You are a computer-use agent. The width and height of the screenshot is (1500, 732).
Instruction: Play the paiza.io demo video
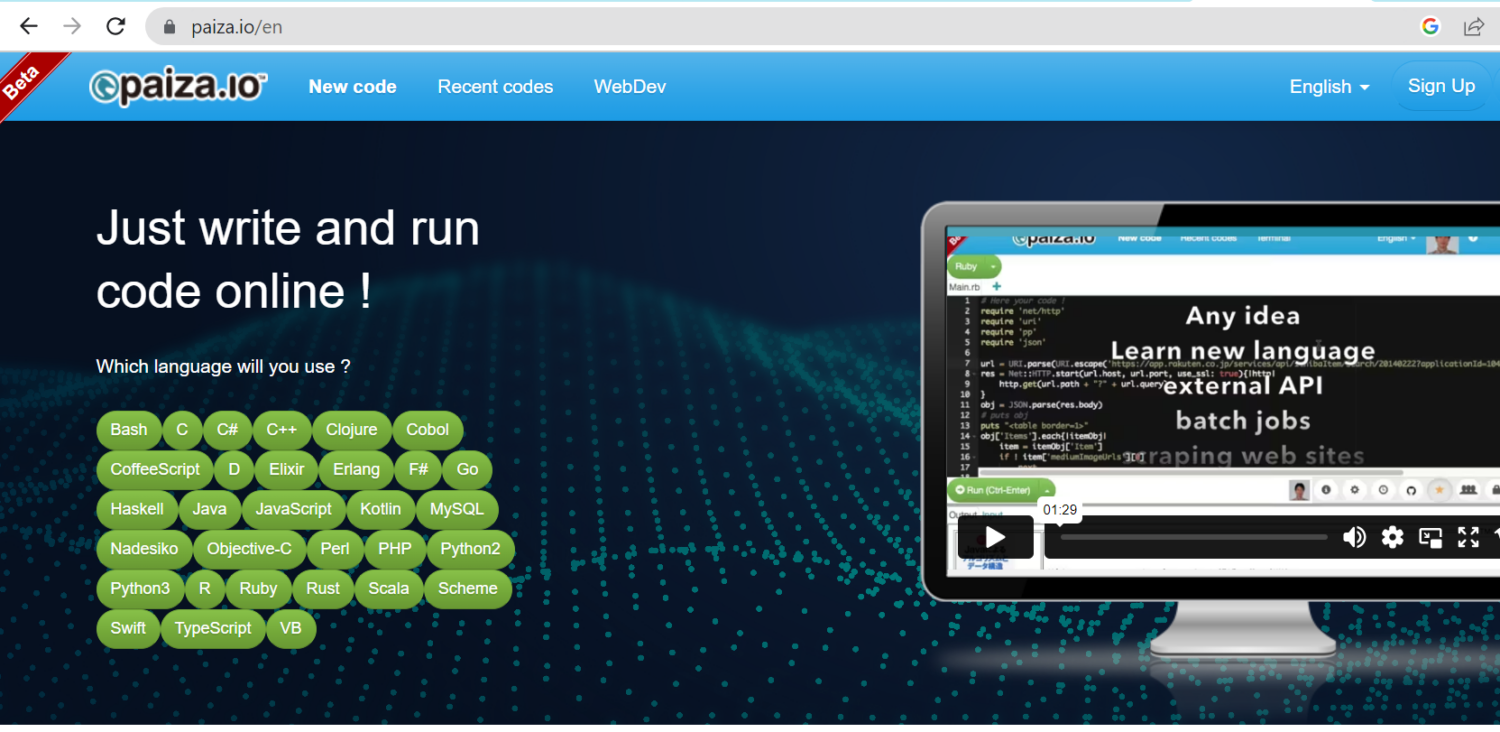(x=995, y=538)
